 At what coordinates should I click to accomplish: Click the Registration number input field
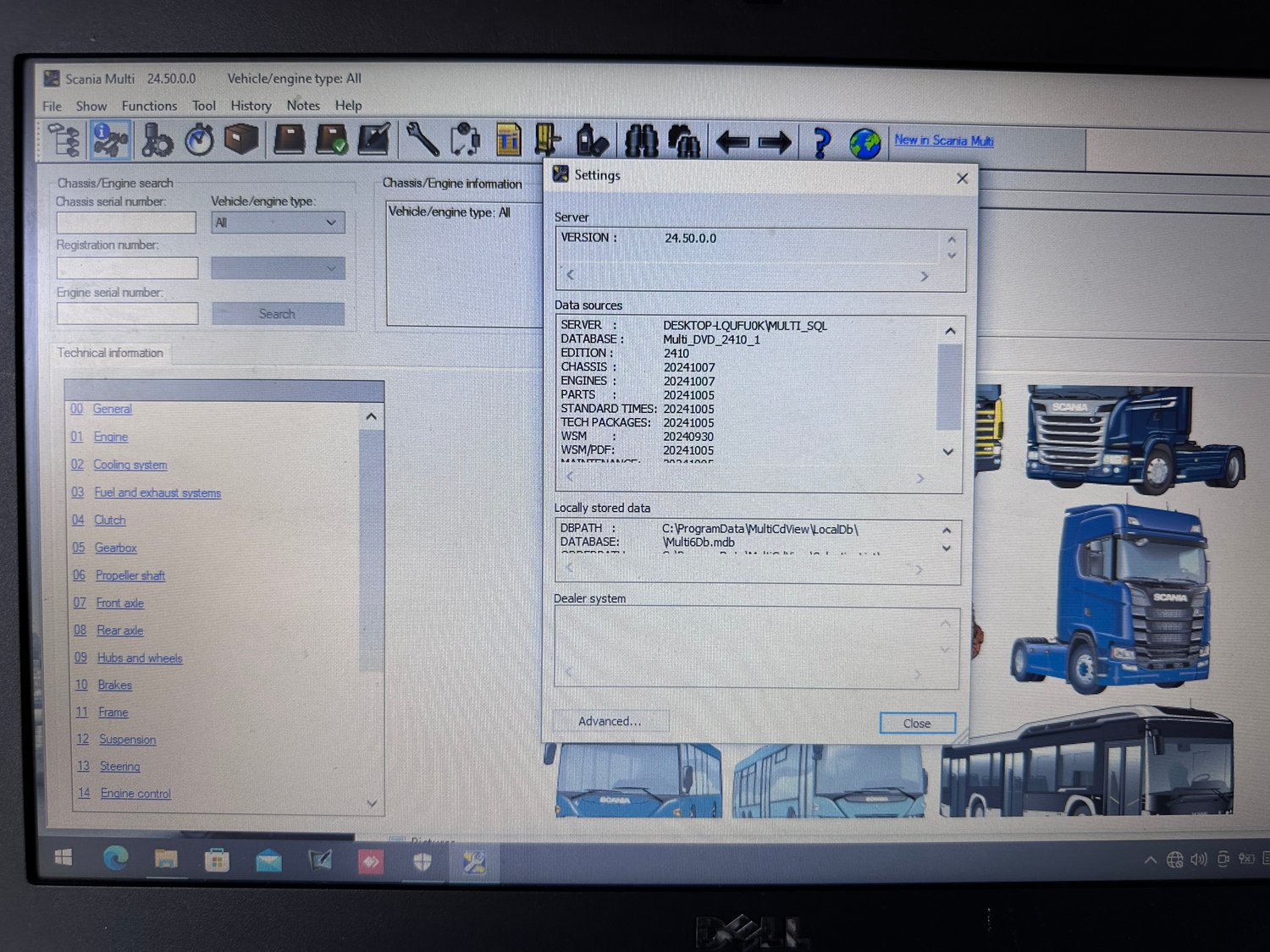click(127, 268)
